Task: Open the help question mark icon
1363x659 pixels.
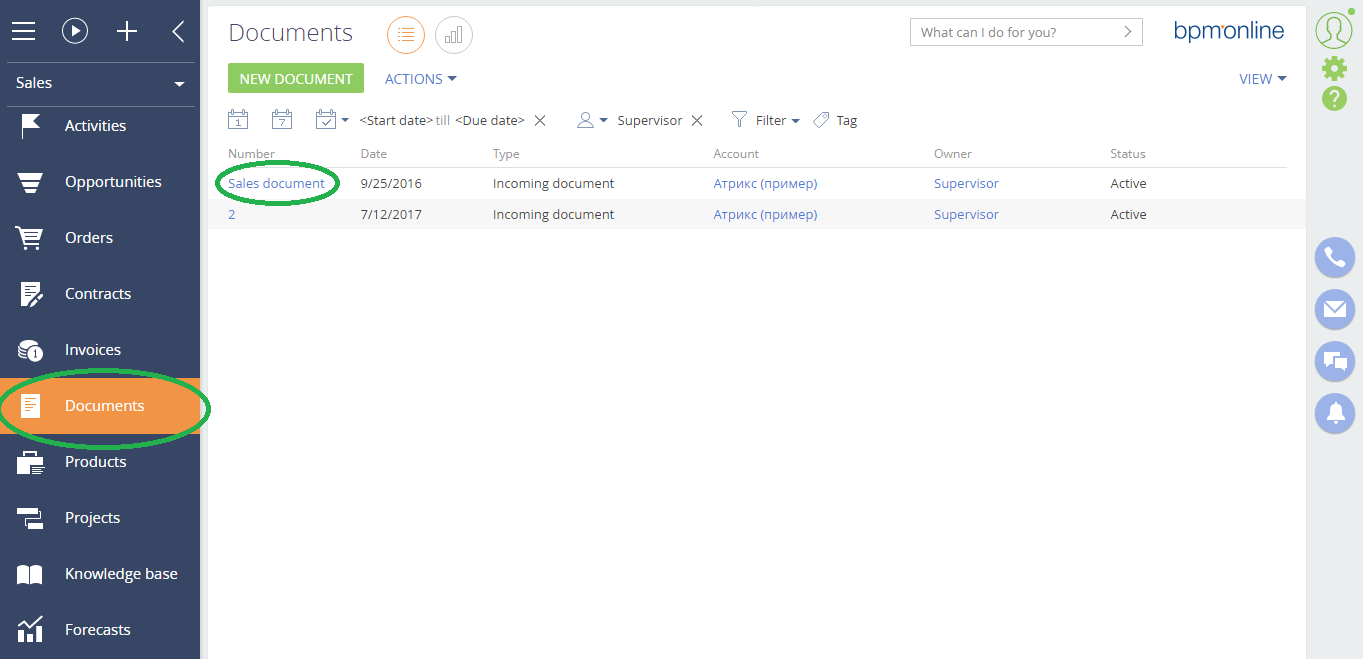Action: [x=1334, y=98]
